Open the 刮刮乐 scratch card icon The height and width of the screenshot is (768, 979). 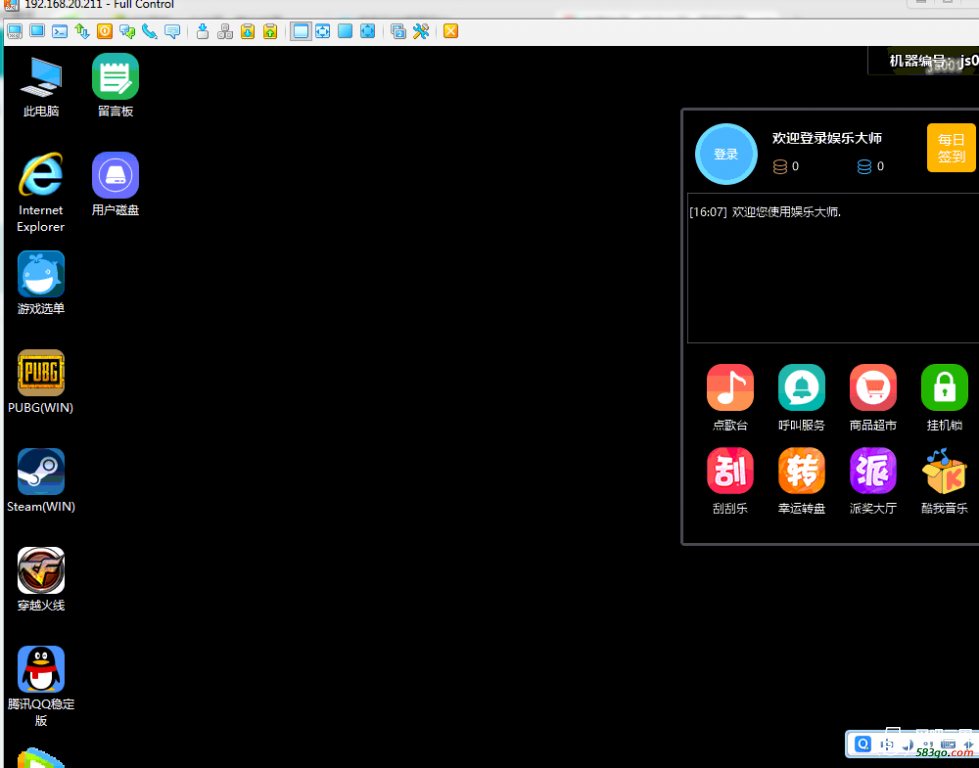click(x=730, y=471)
